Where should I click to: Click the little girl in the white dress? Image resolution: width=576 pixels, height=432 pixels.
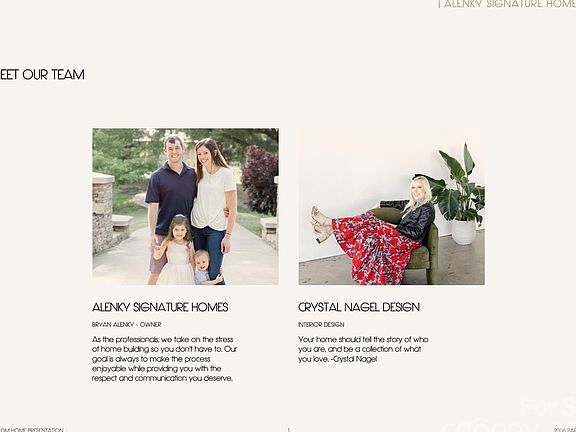coord(176,251)
